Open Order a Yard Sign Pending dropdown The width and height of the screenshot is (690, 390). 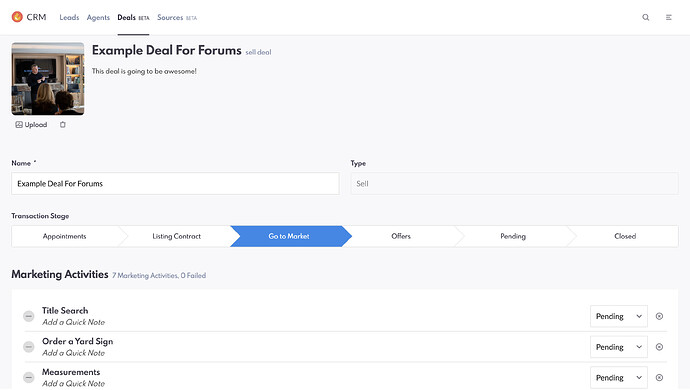click(x=619, y=347)
